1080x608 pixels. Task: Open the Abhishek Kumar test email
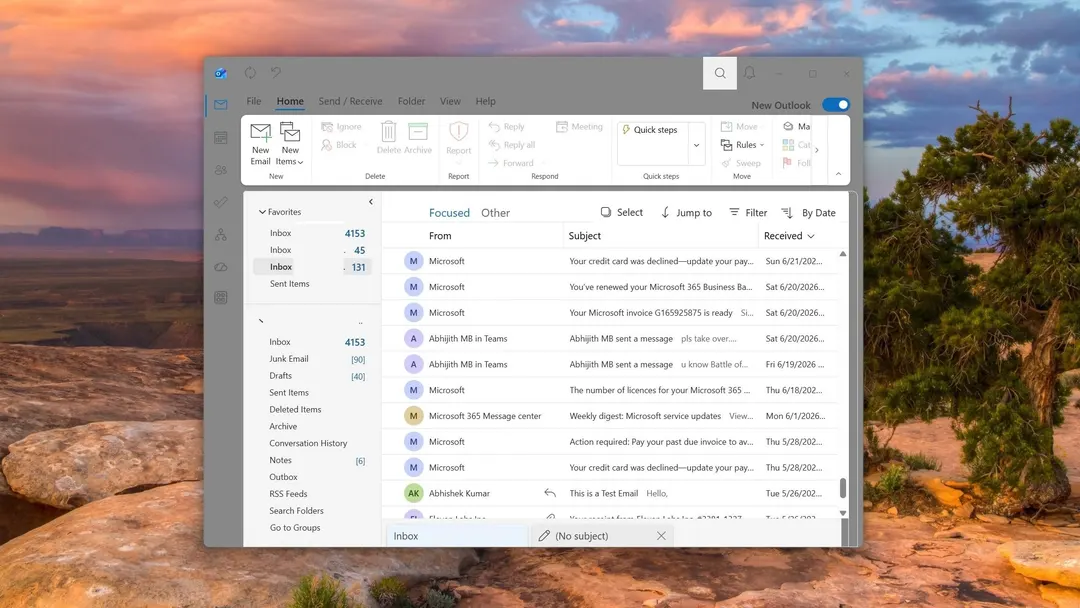click(612, 493)
